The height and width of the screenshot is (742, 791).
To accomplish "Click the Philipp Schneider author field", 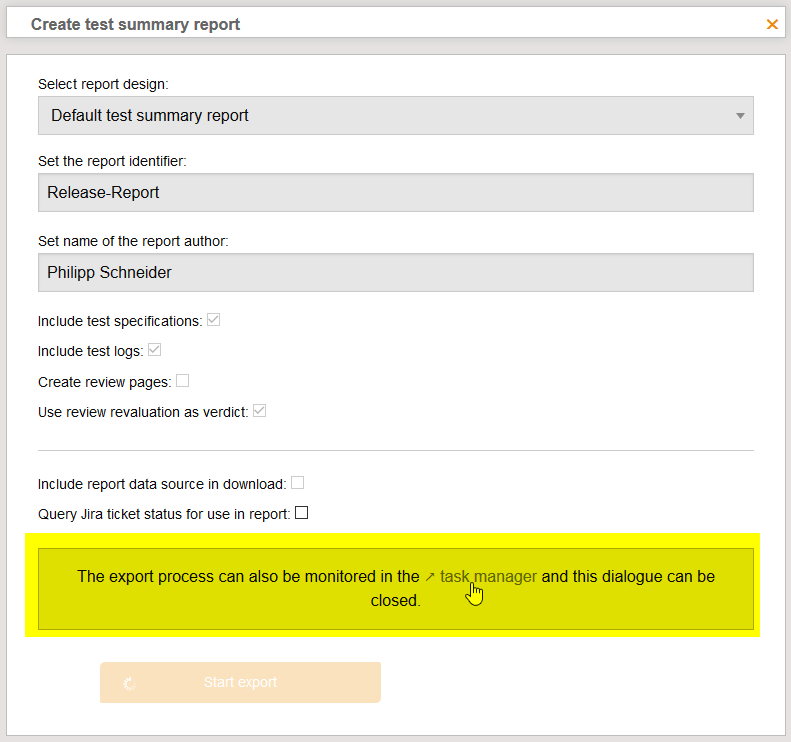I will coord(395,272).
